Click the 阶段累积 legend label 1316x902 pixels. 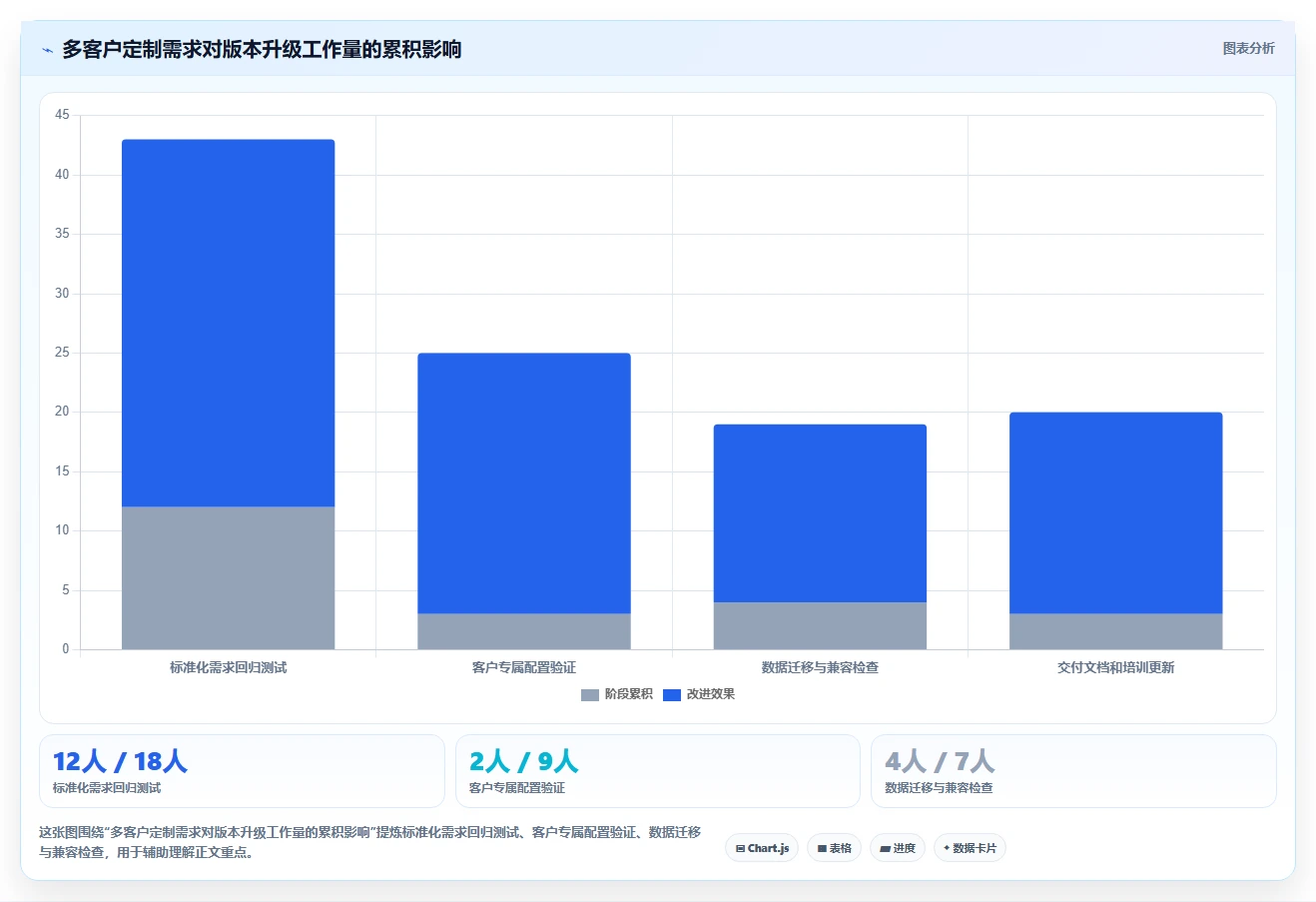pos(629,694)
